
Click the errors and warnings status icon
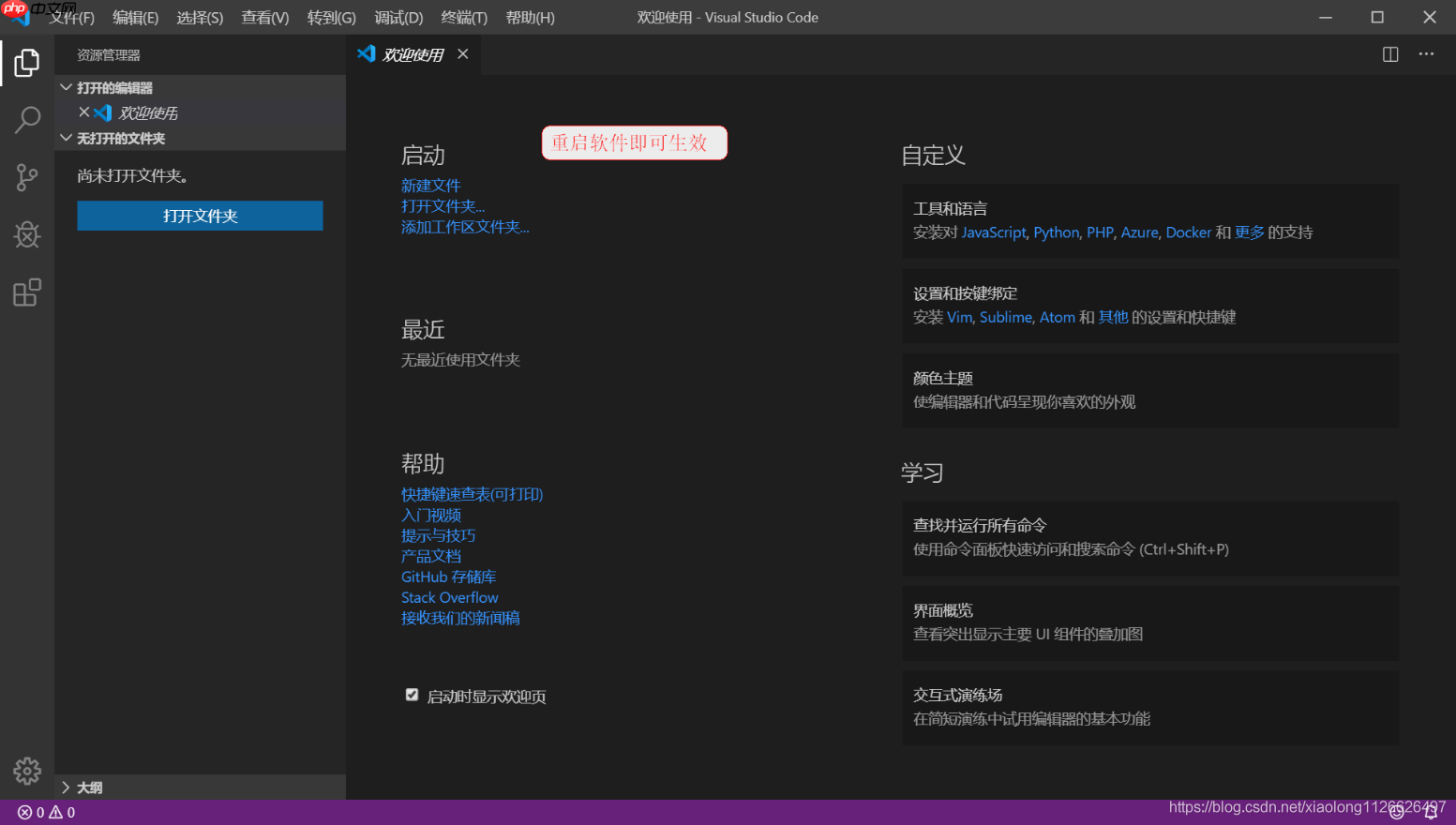(x=41, y=812)
